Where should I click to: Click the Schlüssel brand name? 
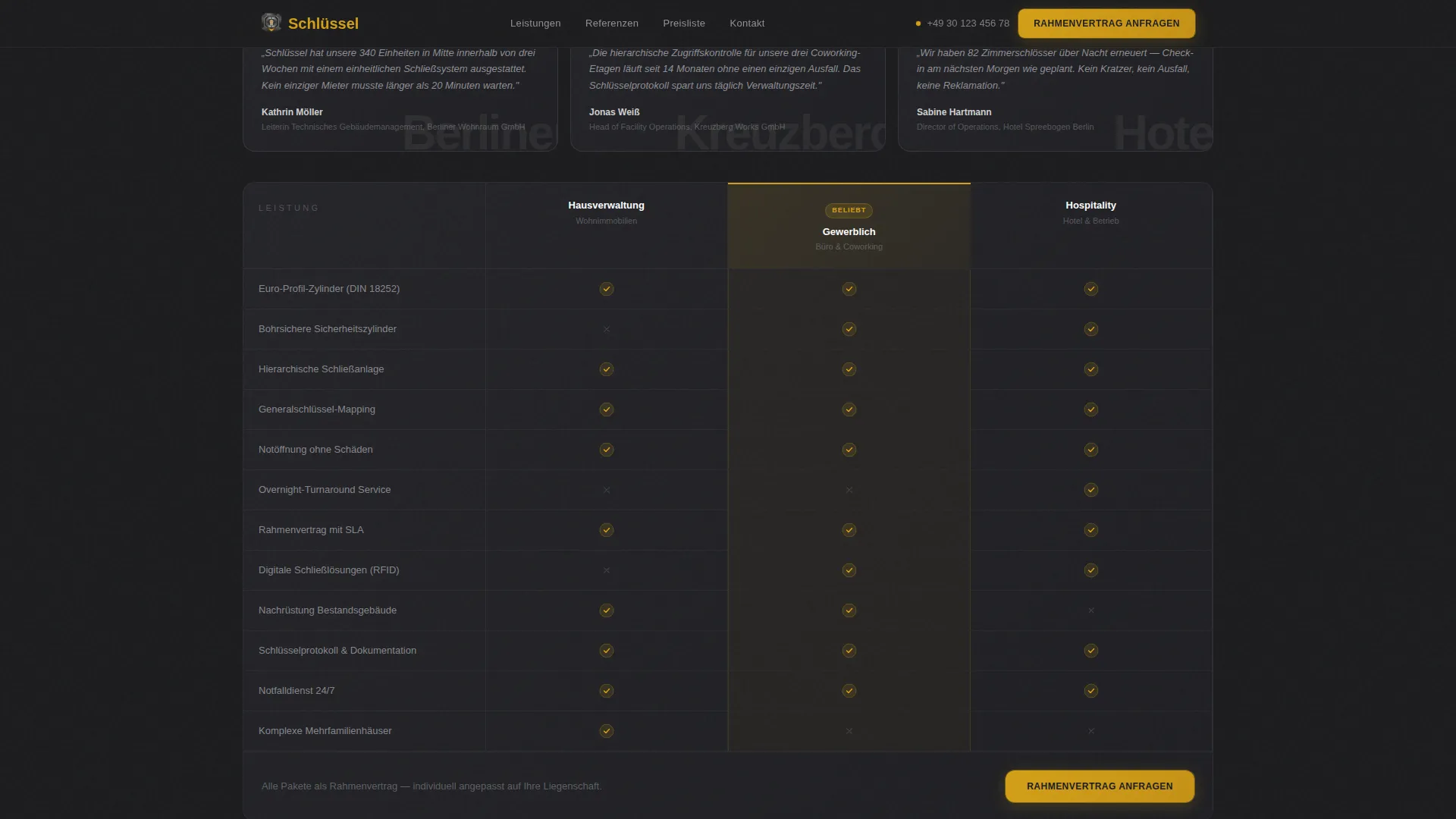(323, 24)
